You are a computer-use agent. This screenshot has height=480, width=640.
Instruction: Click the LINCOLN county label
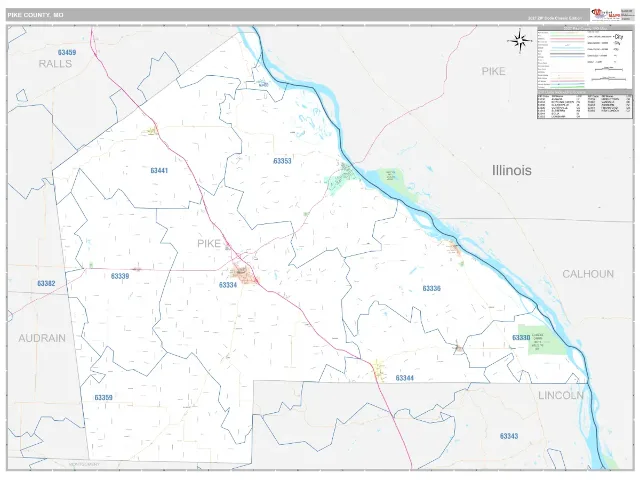pos(560,395)
